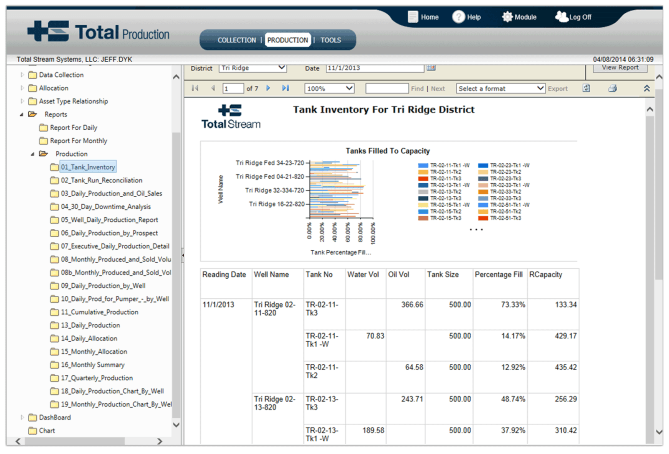Go to last report page
The height and width of the screenshot is (454, 669).
pyautogui.click(x=285, y=88)
